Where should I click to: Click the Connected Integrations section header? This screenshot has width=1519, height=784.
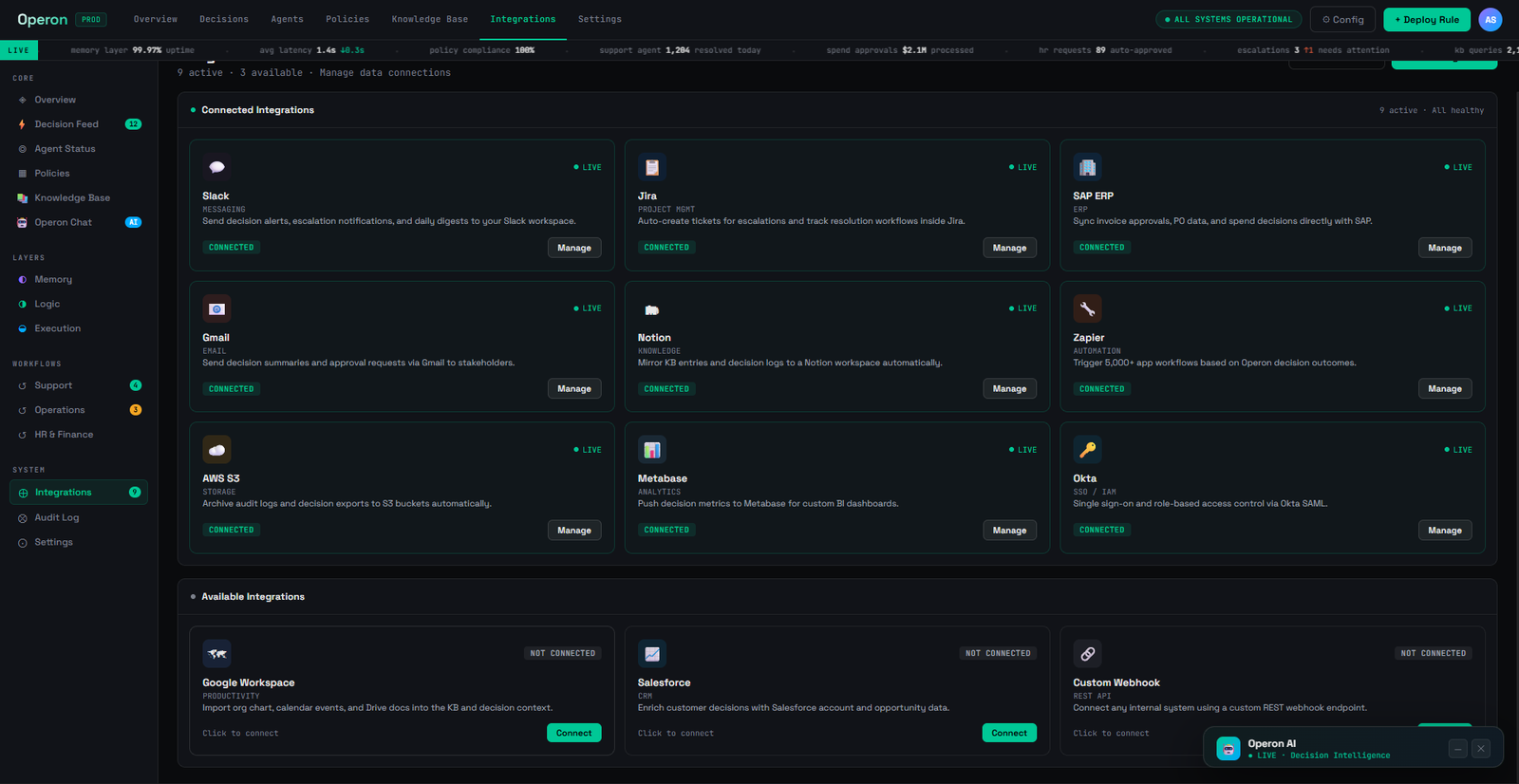point(257,110)
